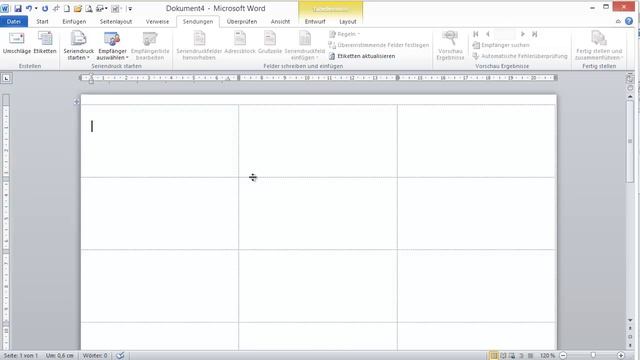Click the proofing status icon
Image resolution: width=640 pixels, height=360 pixels.
tap(120, 356)
